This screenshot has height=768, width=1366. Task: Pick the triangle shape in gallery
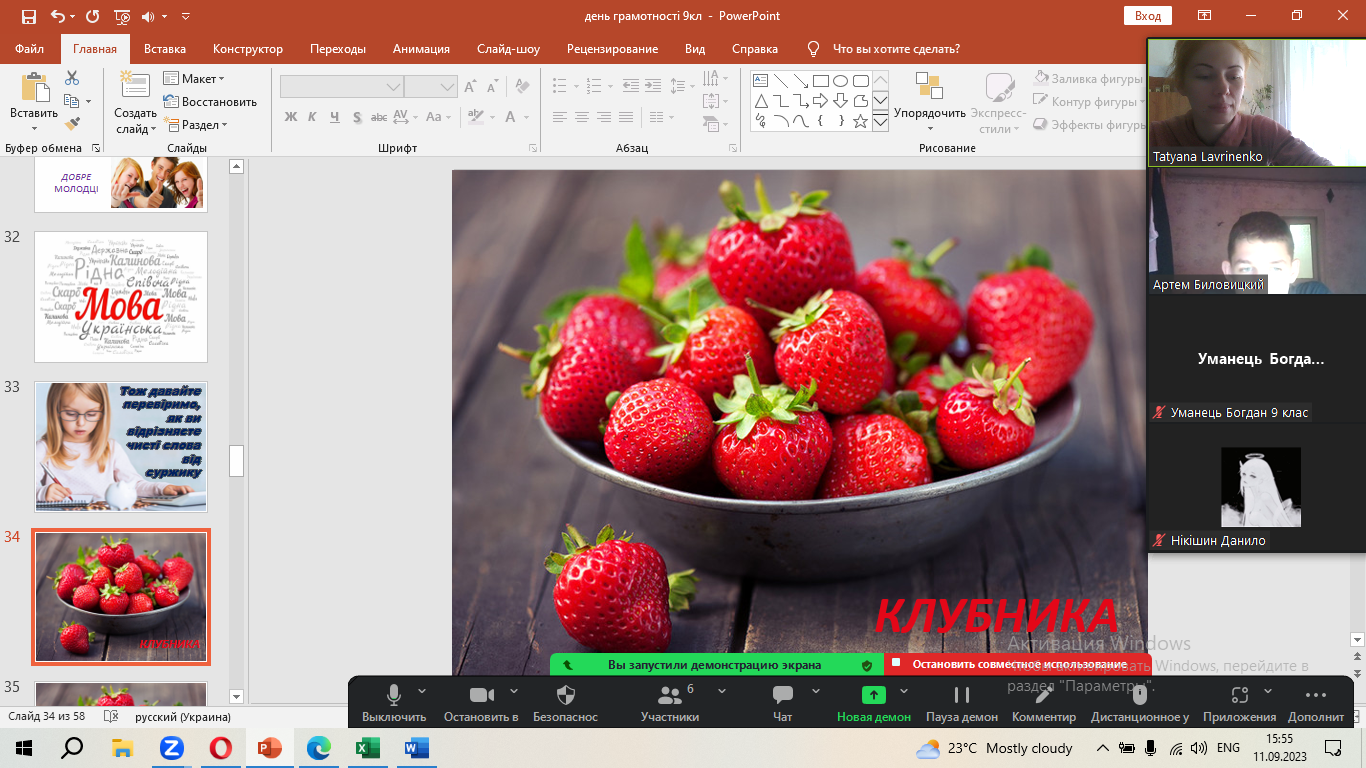[760, 101]
